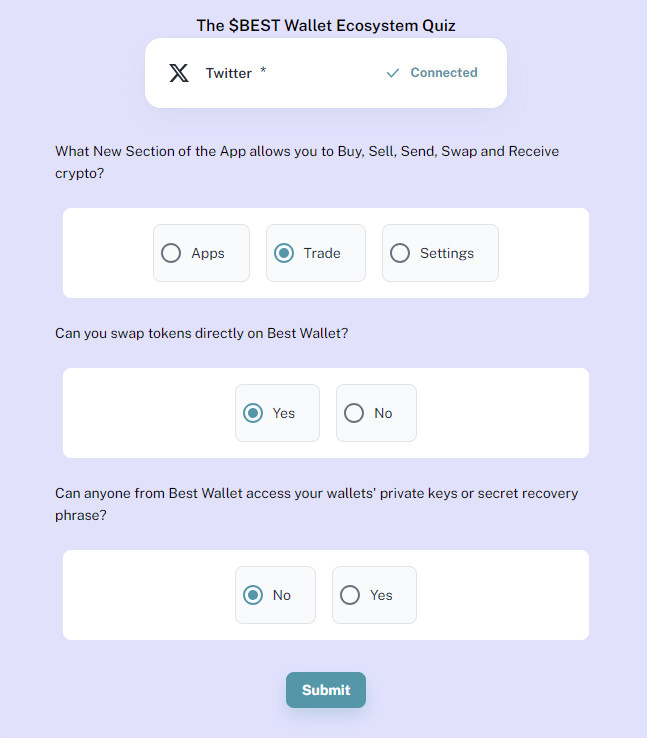Click the word 'Apps' option label
The image size is (647, 738).
208,253
